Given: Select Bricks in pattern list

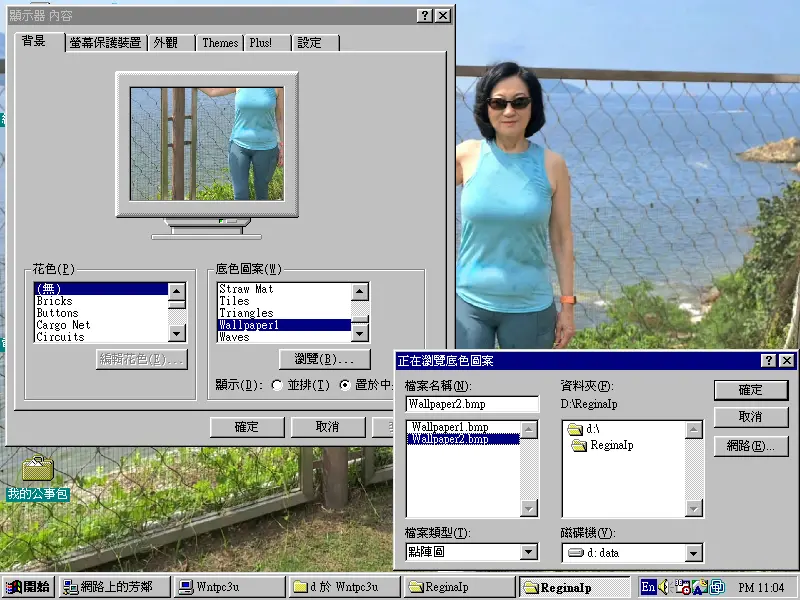Looking at the screenshot, I should click(101, 301).
